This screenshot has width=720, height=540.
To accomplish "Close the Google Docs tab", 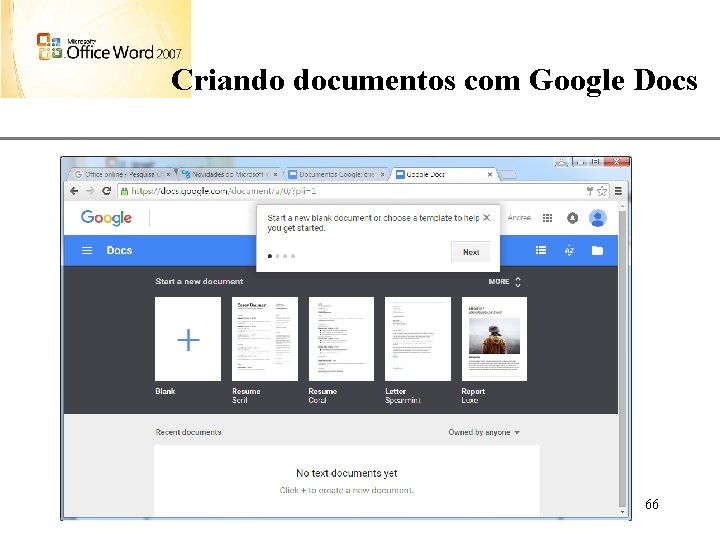I will pyautogui.click(x=490, y=174).
